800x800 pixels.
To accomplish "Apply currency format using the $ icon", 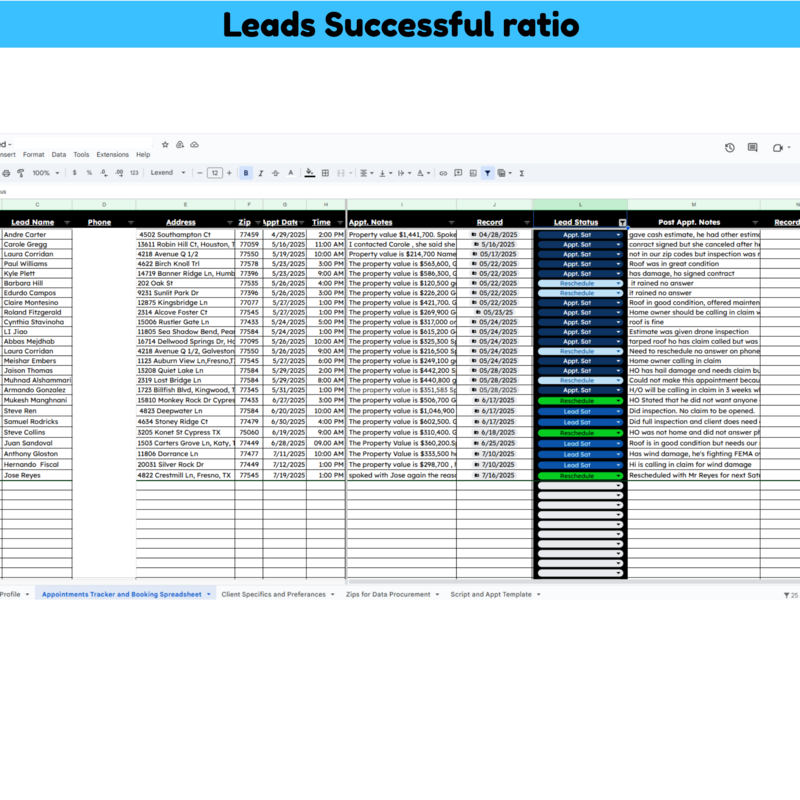I will pos(74,172).
